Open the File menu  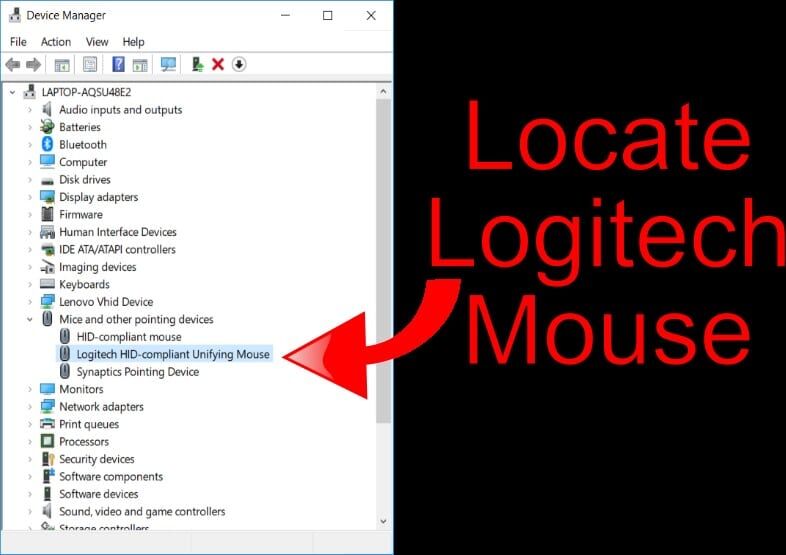[18, 42]
